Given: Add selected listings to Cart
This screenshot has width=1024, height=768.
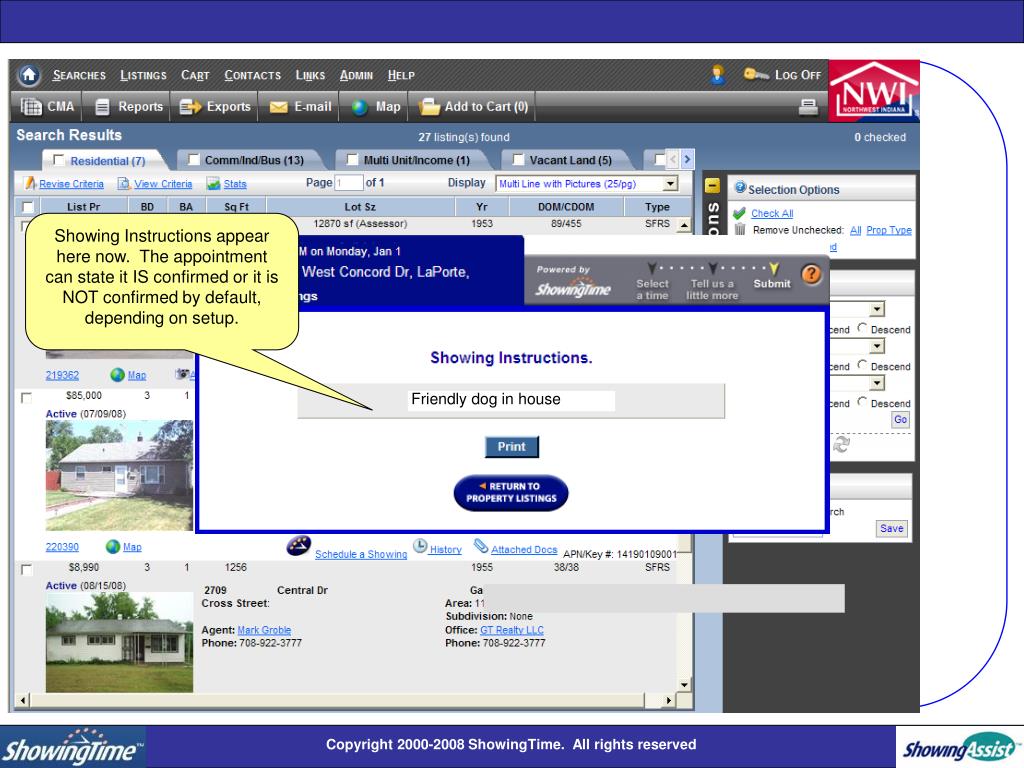Looking at the screenshot, I should point(473,106).
